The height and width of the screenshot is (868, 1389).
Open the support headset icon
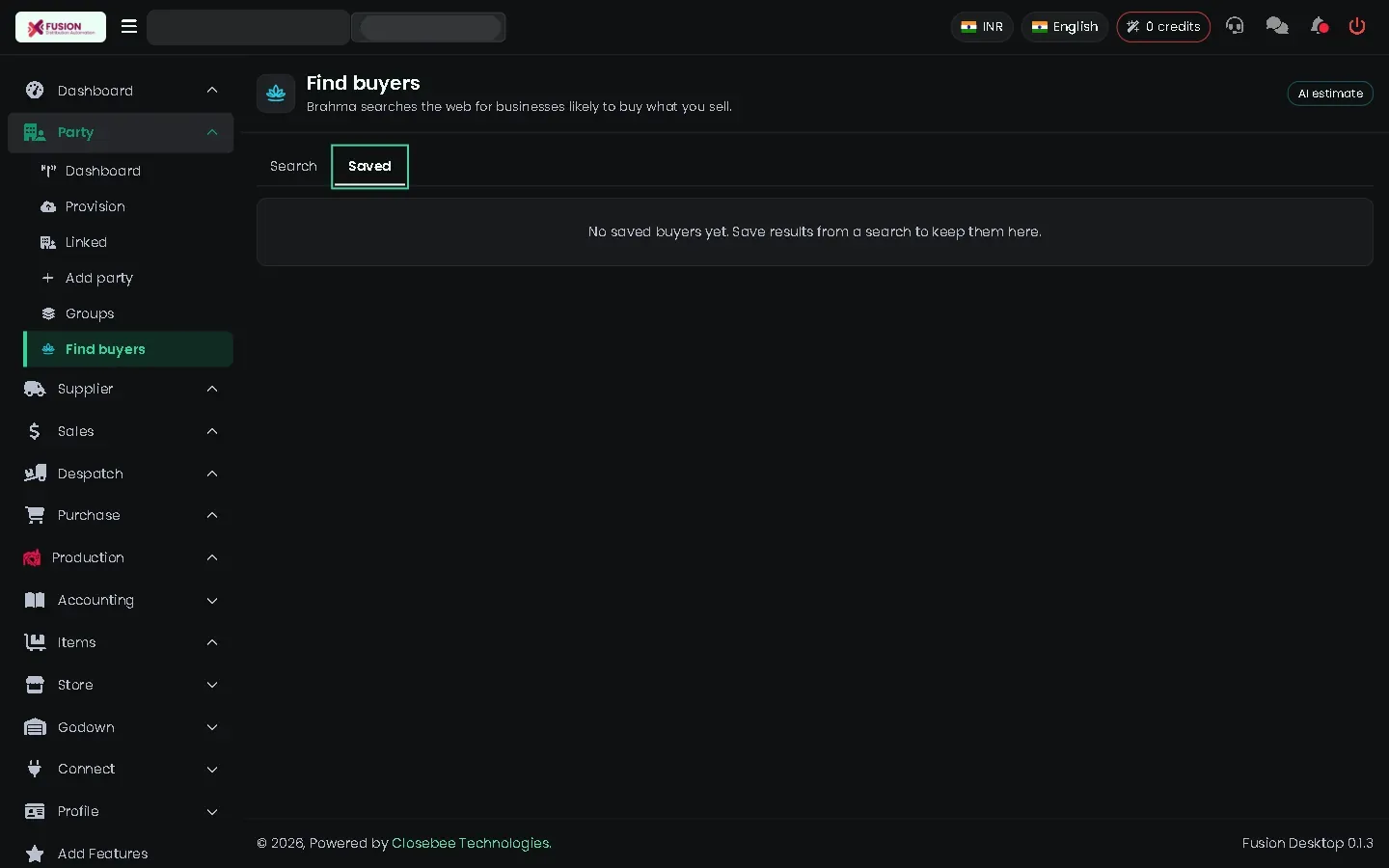click(1235, 26)
